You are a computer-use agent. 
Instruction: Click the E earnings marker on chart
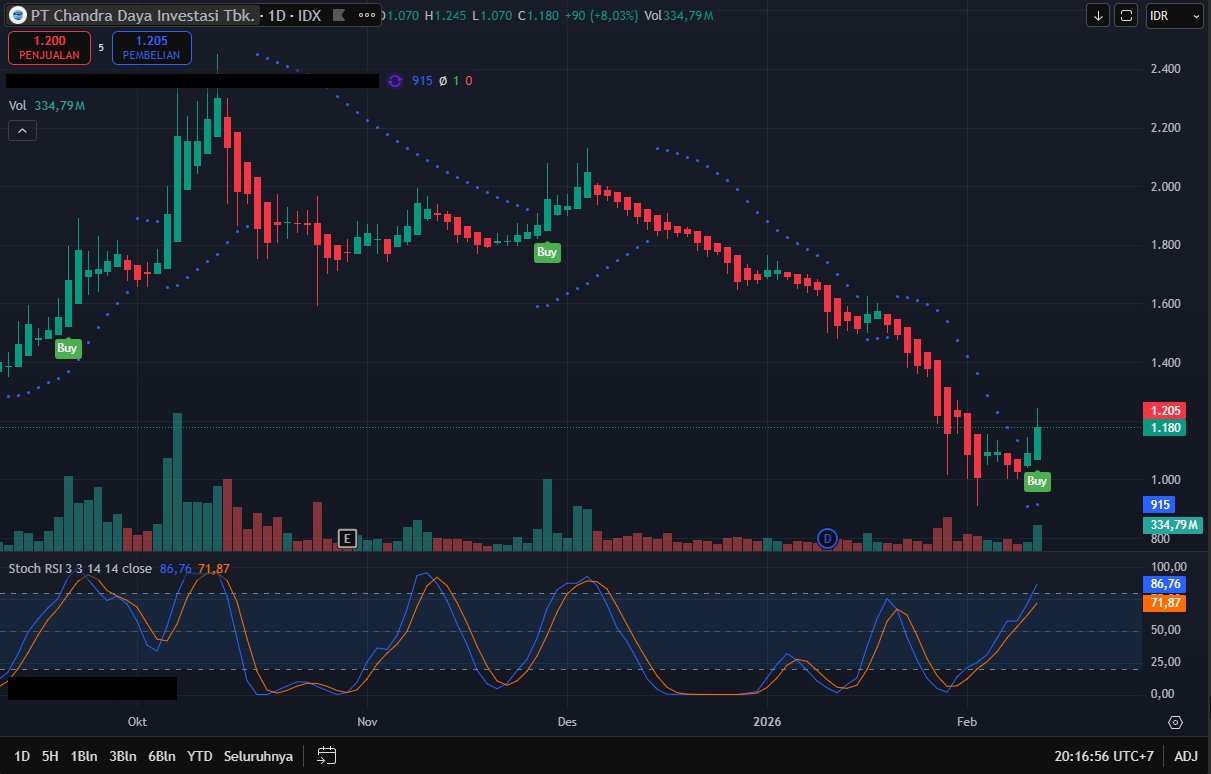(x=347, y=539)
